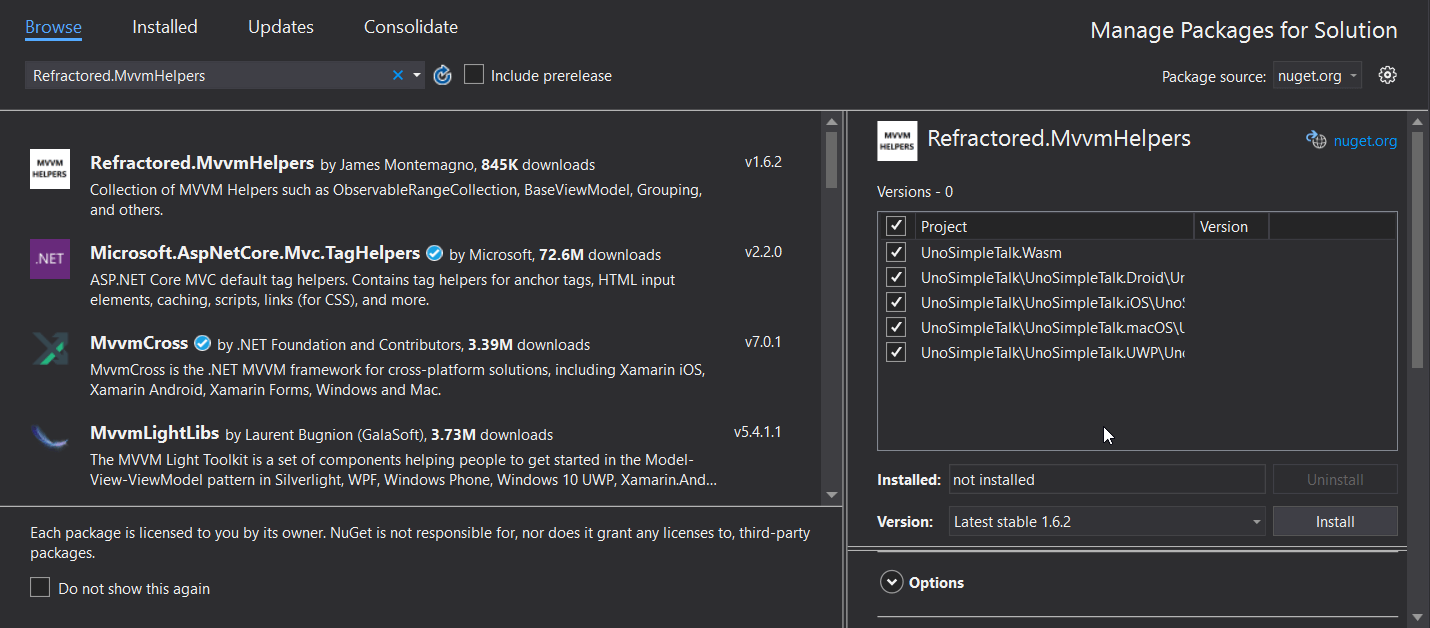
Task: Switch to the Updates tab
Action: (x=281, y=27)
